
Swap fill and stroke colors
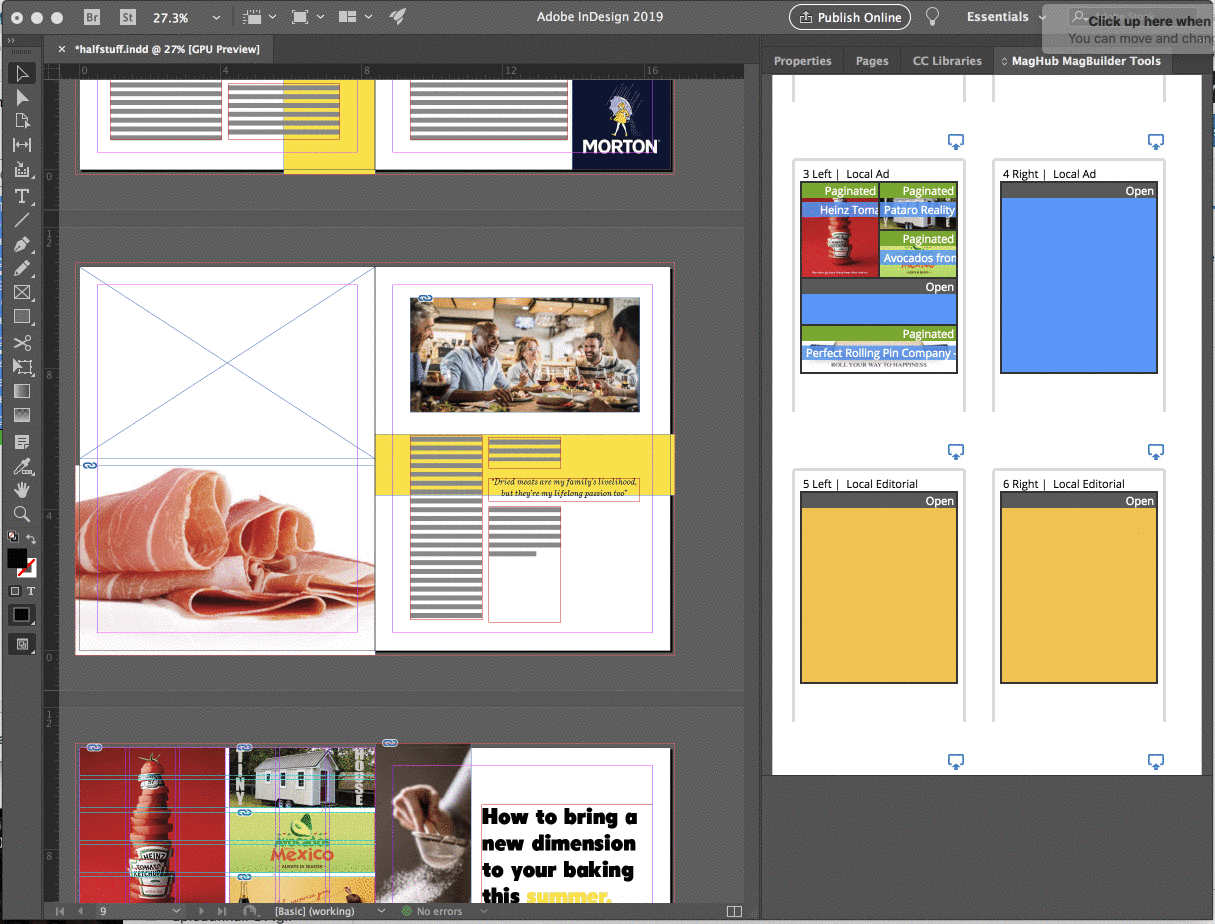pos(31,539)
